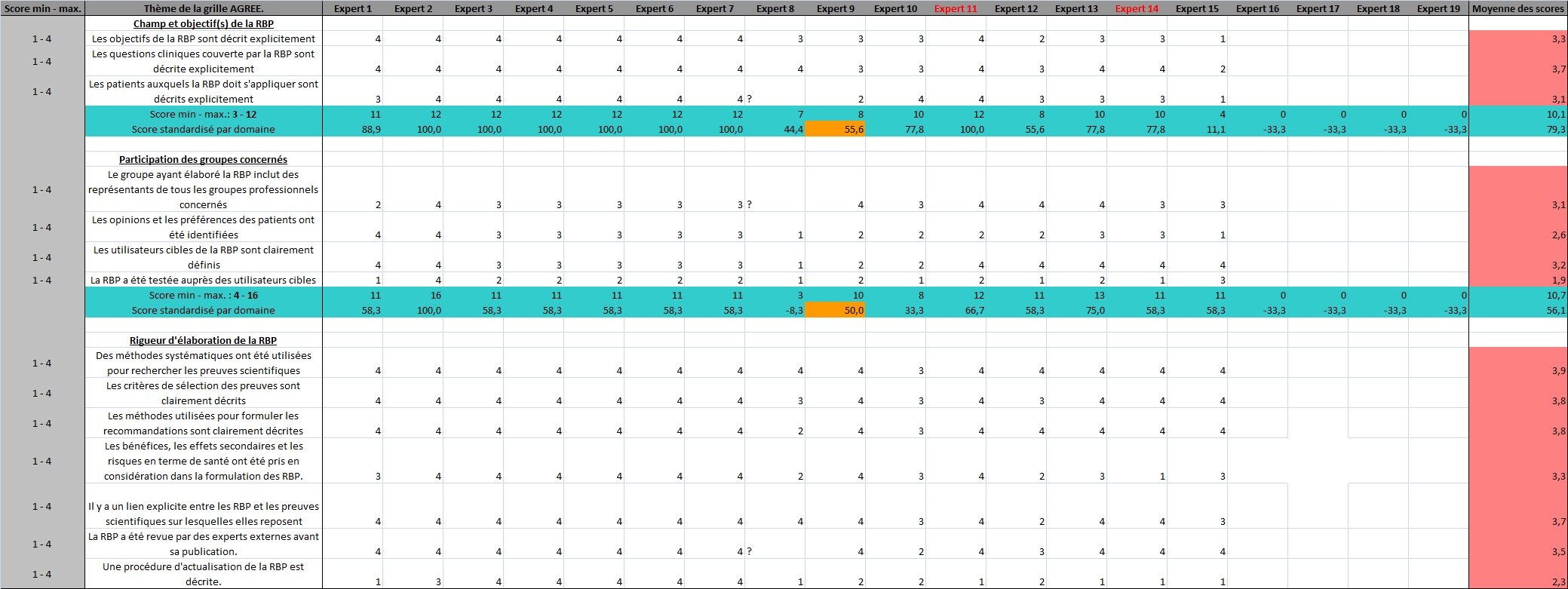Select the 75,0 standardized score under Expert 13

click(1076, 310)
